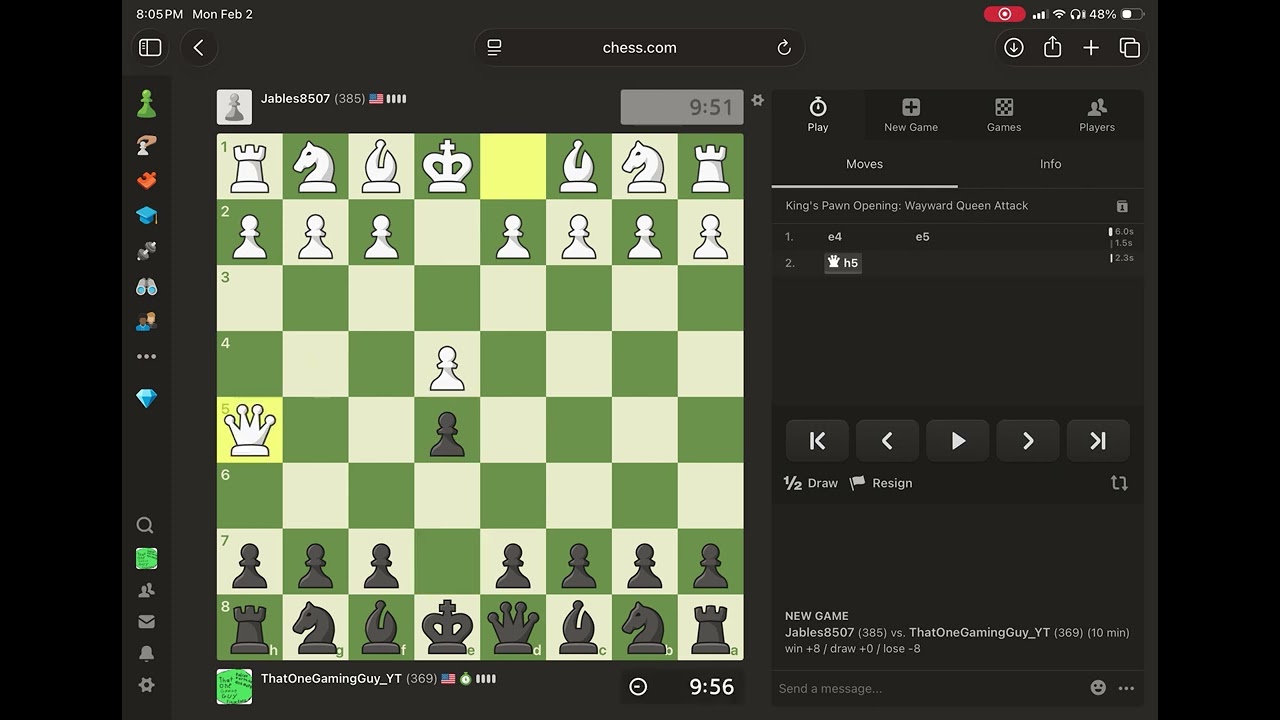Open the opening book icon
This screenshot has width=1280, height=720.
(x=1122, y=206)
